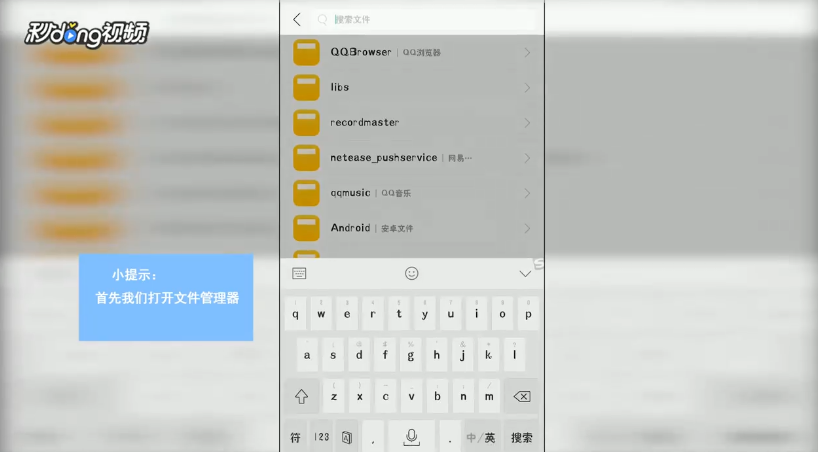Tap the b key
This screenshot has height=452, width=818.
[x=437, y=396]
